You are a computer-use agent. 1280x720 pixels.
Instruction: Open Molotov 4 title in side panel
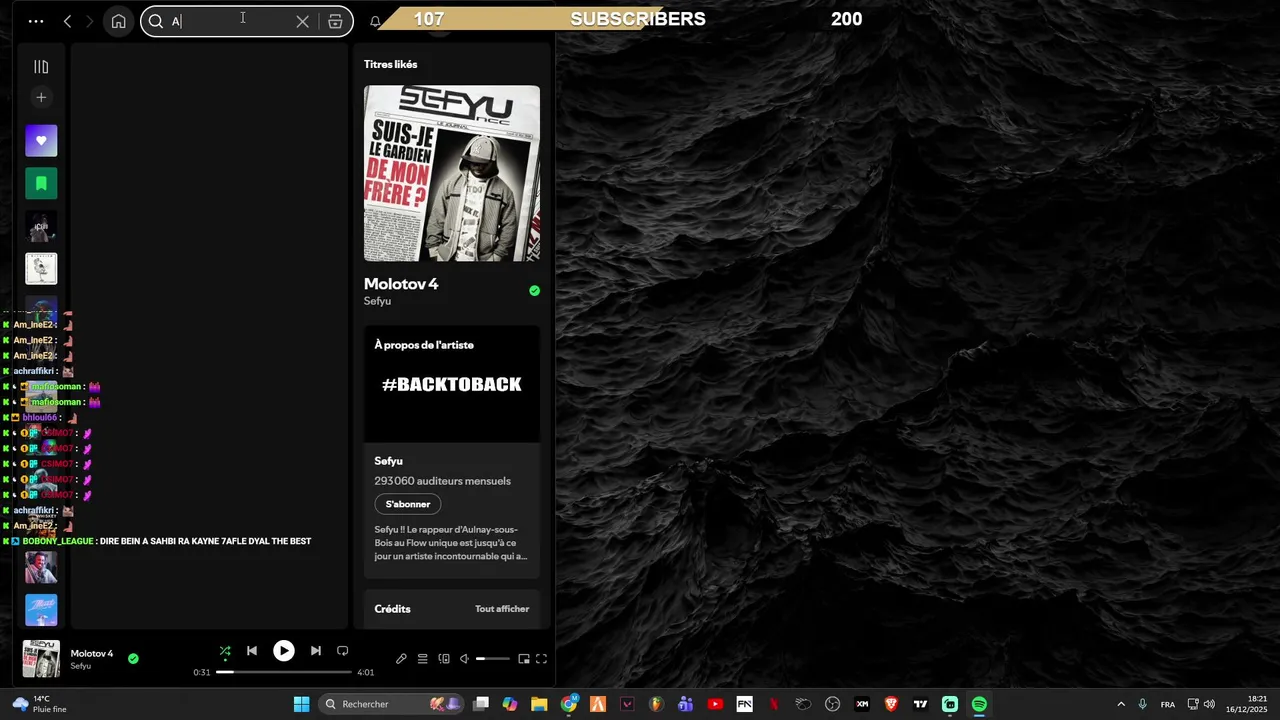(401, 284)
